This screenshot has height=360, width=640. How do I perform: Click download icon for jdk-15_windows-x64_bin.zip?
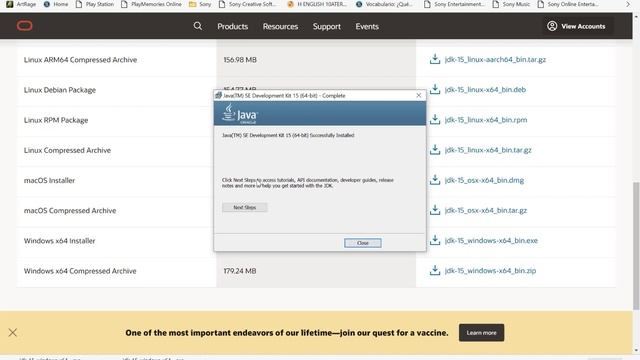(435, 271)
